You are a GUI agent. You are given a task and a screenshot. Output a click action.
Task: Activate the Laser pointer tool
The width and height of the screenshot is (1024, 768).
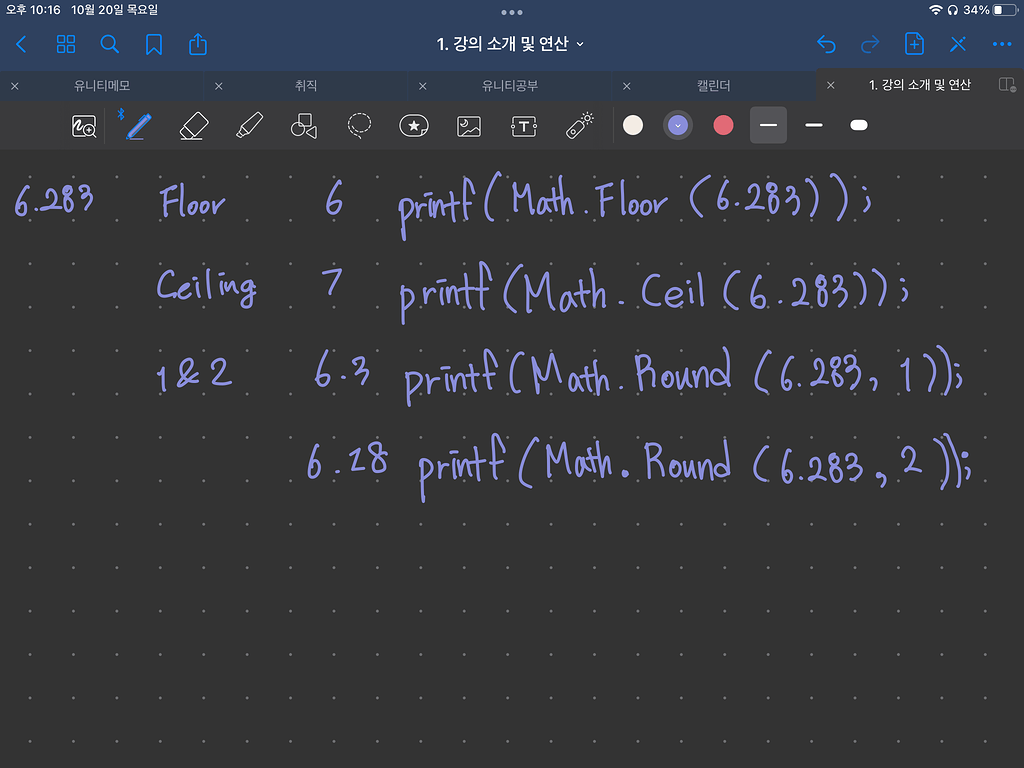click(579, 125)
